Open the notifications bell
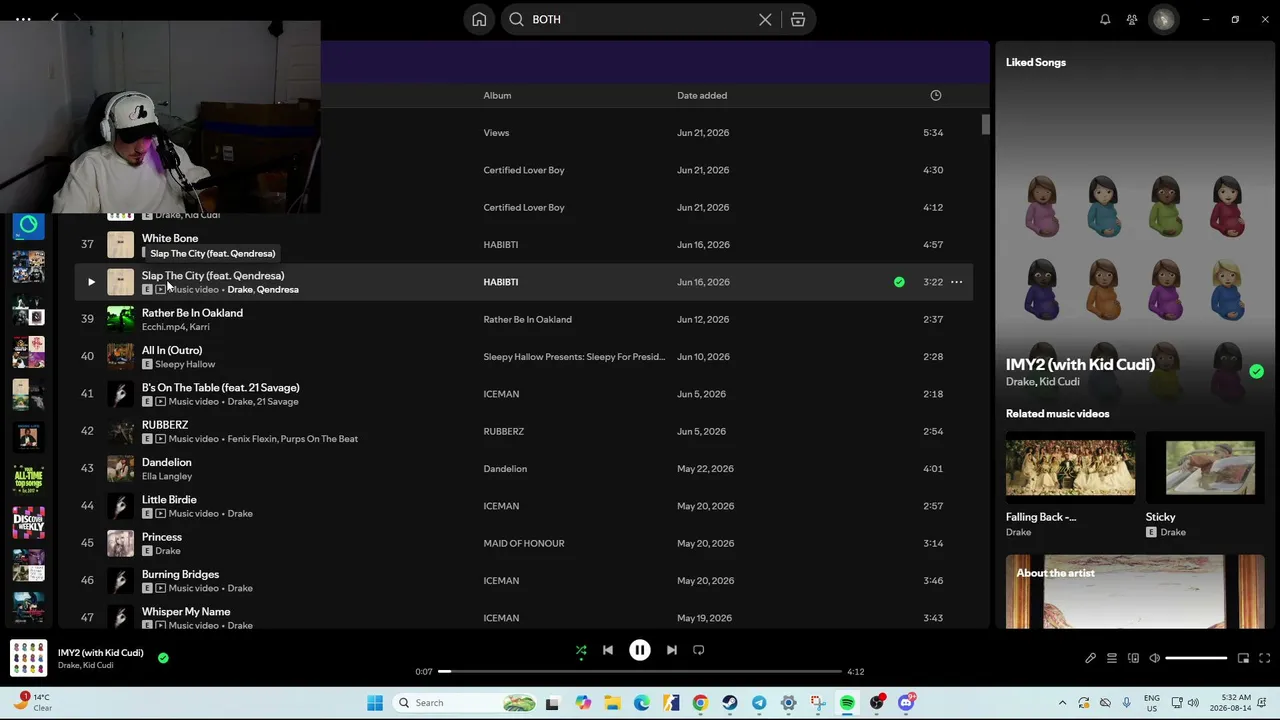The height and width of the screenshot is (720, 1280). (1105, 19)
